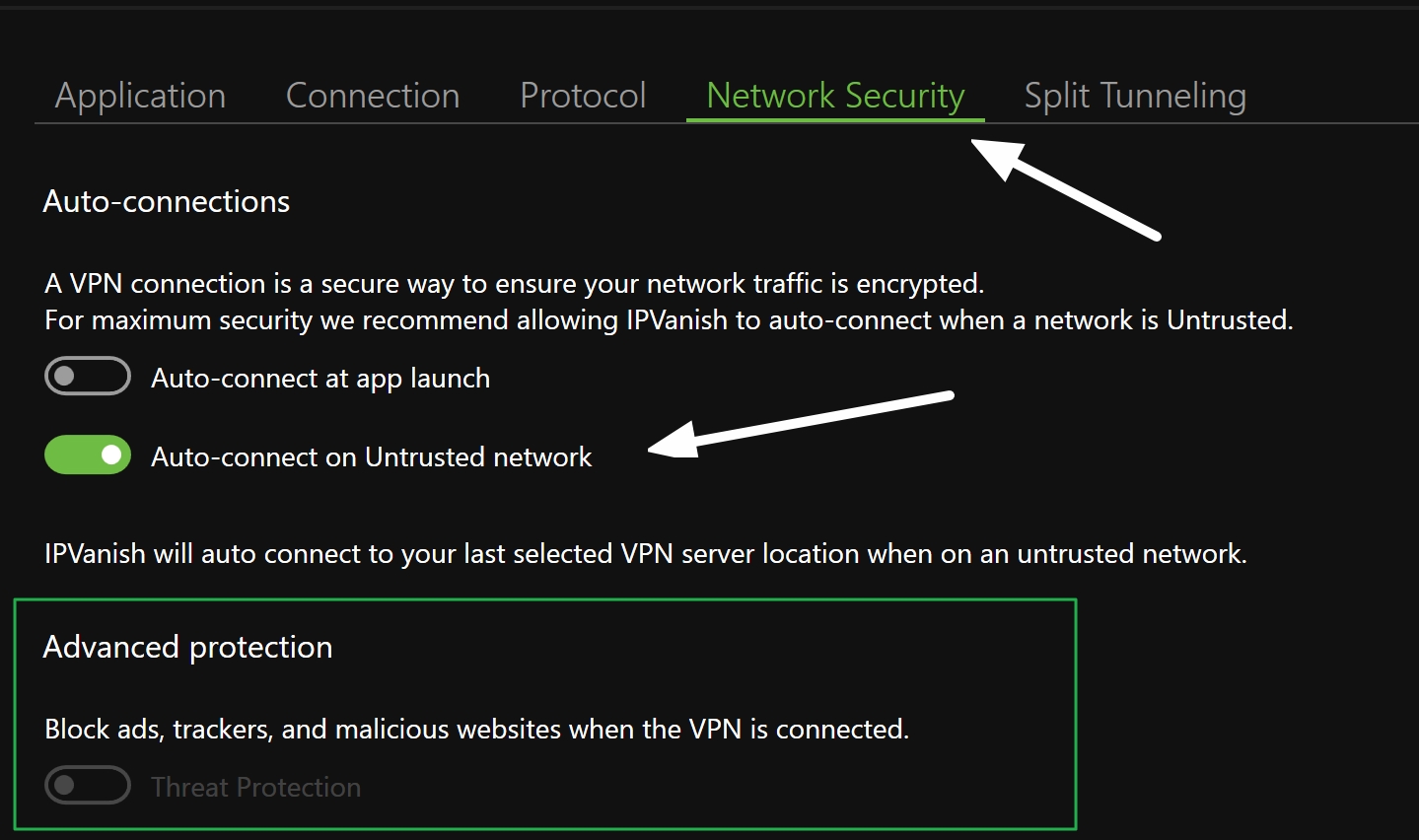Click the Auto-connect at app launch label
The width and height of the screenshot is (1419, 840).
[319, 378]
